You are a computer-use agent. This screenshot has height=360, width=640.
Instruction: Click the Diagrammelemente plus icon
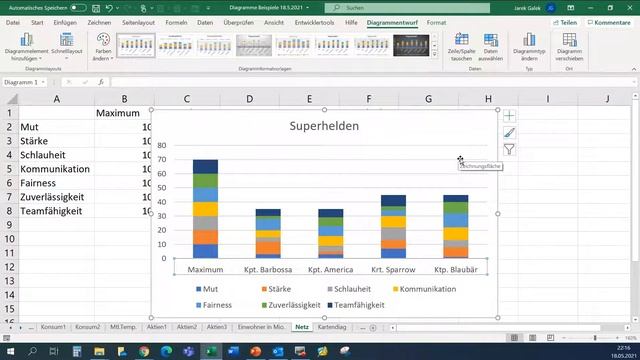click(509, 116)
